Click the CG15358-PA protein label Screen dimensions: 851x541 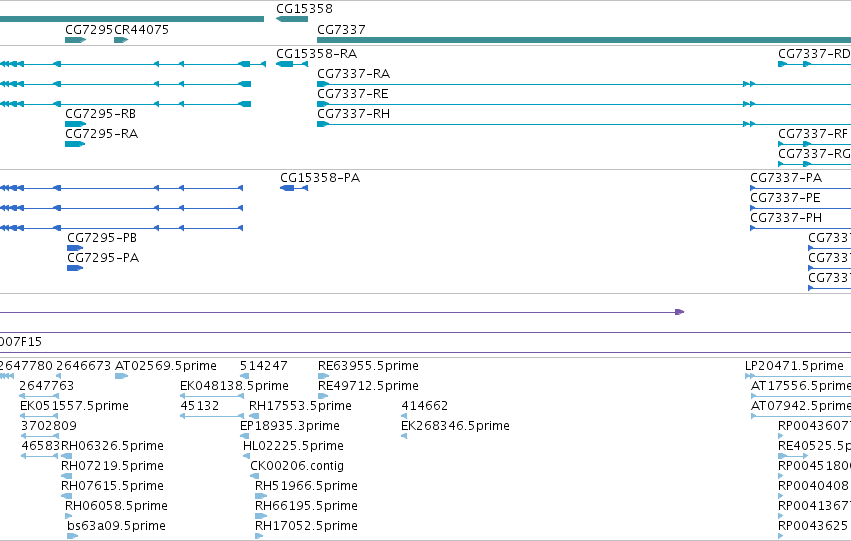320,177
